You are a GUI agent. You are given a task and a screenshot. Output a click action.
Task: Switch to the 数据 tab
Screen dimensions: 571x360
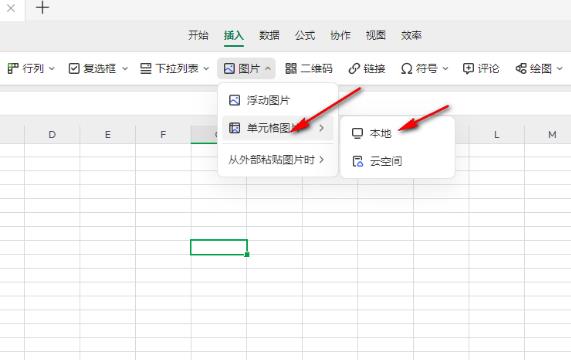click(269, 35)
